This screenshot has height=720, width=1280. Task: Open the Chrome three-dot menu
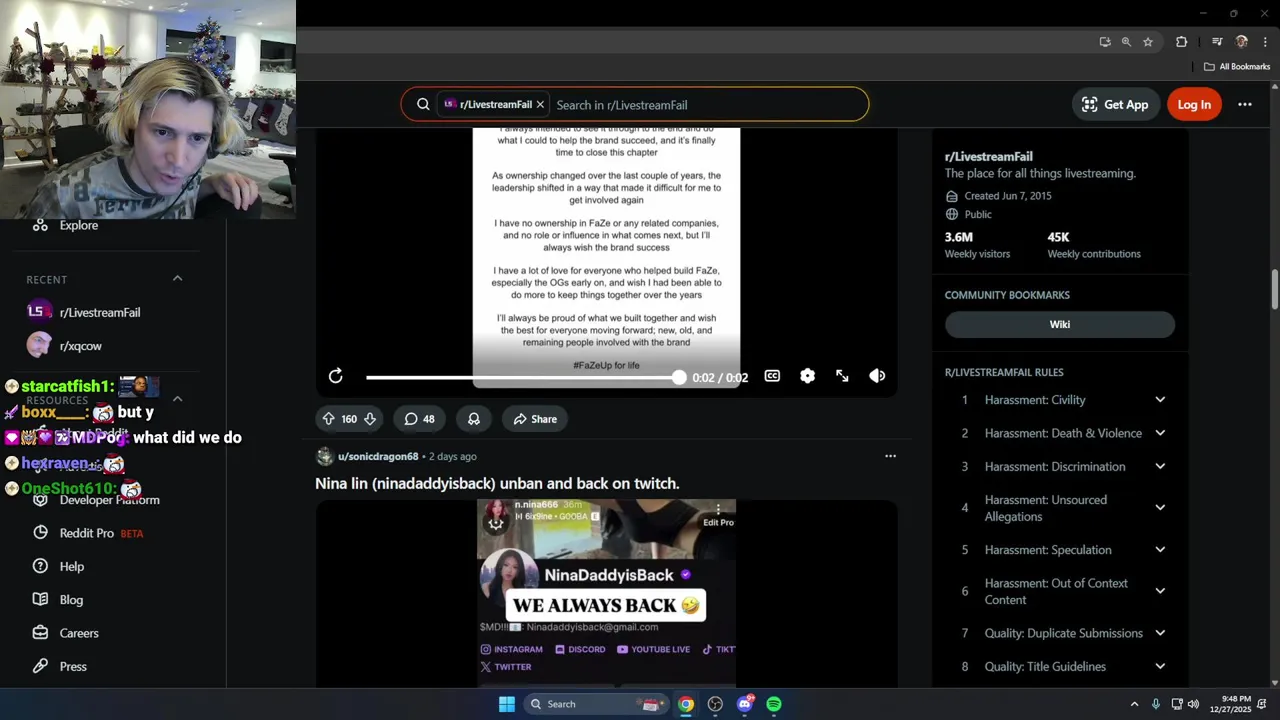click(x=1265, y=42)
